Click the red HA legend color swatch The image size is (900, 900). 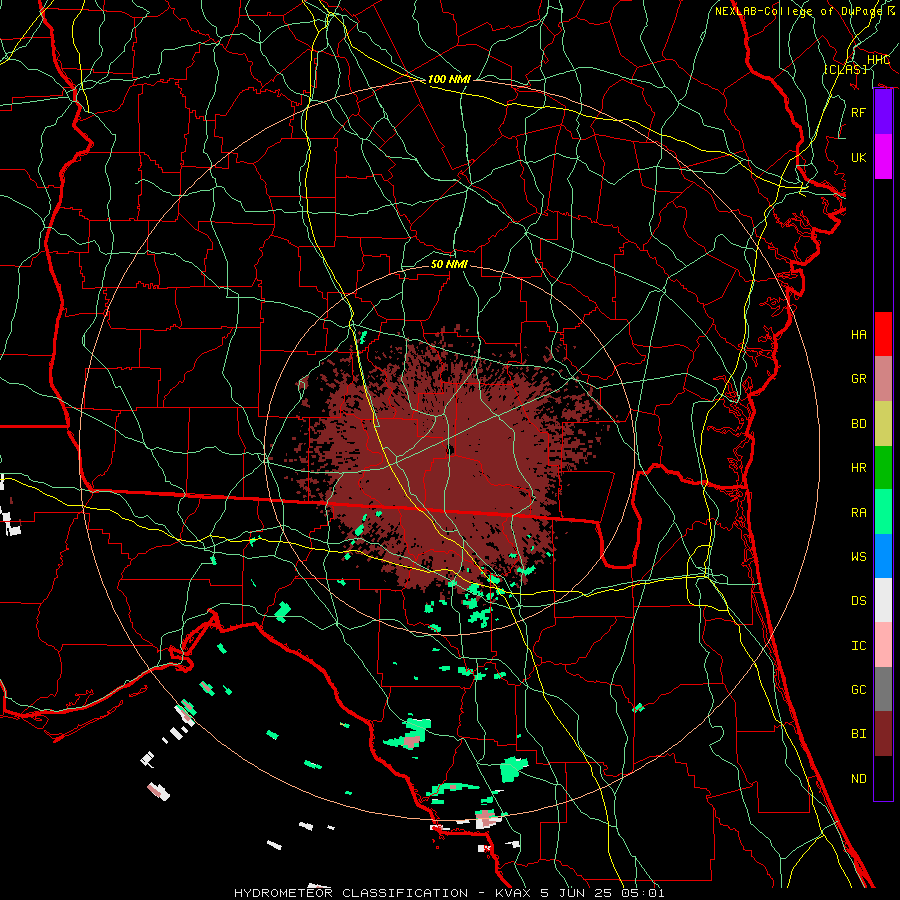coord(883,334)
